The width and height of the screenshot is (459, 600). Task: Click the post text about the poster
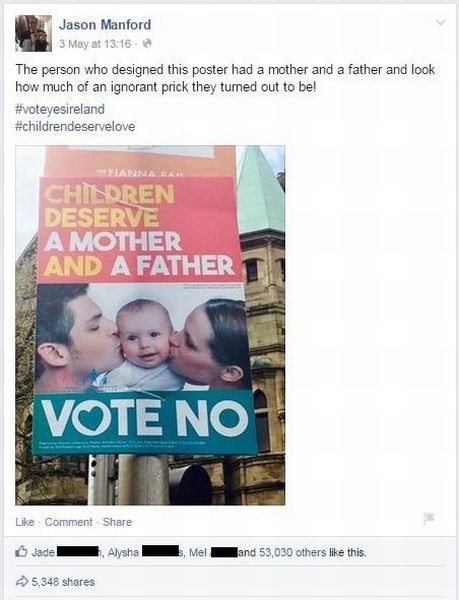(x=225, y=78)
